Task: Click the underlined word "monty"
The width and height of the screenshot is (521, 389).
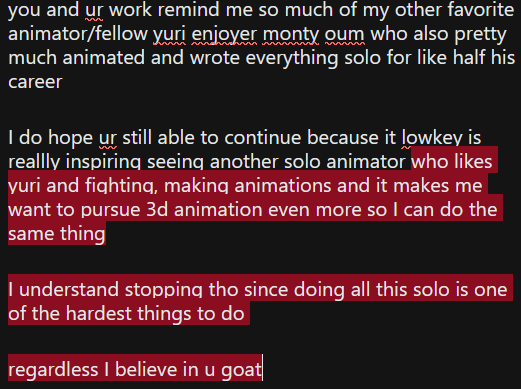Action: click(291, 34)
